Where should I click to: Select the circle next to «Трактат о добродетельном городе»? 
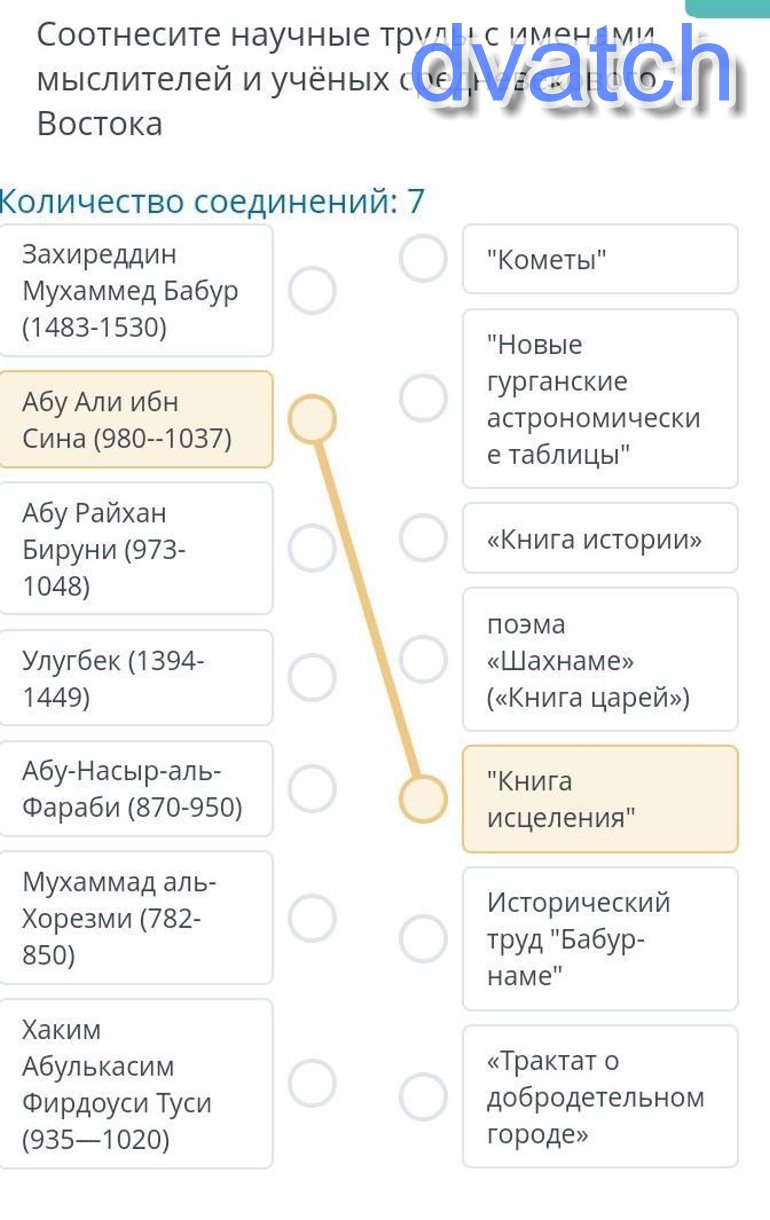point(422,1096)
